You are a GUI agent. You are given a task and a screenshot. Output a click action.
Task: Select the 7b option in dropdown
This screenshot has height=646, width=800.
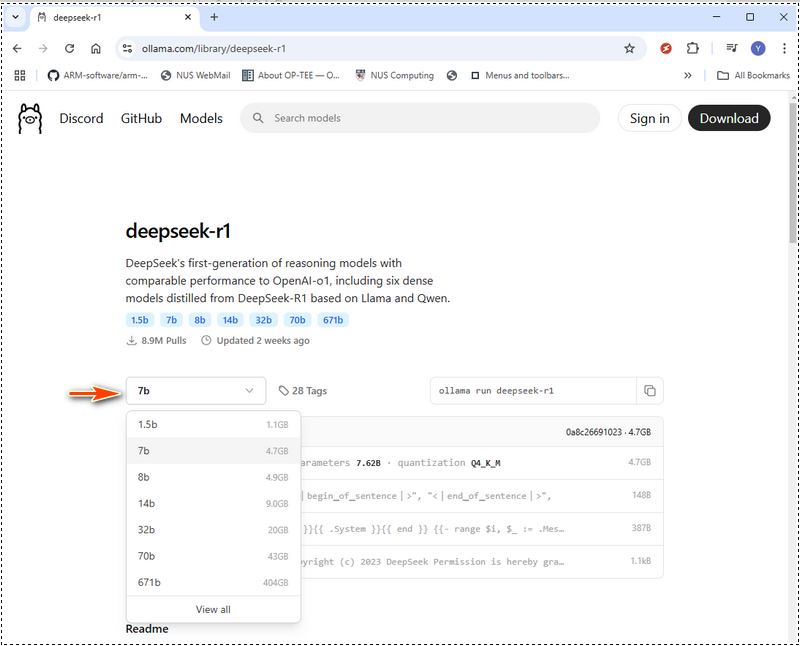pos(213,451)
